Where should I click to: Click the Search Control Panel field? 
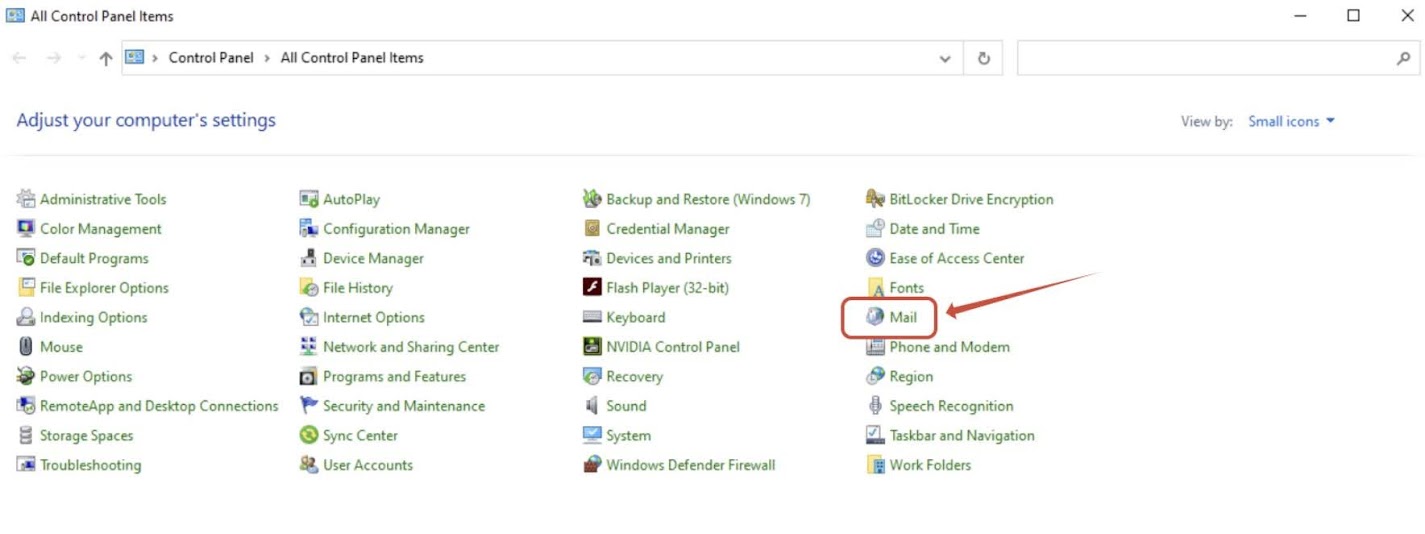(1218, 58)
